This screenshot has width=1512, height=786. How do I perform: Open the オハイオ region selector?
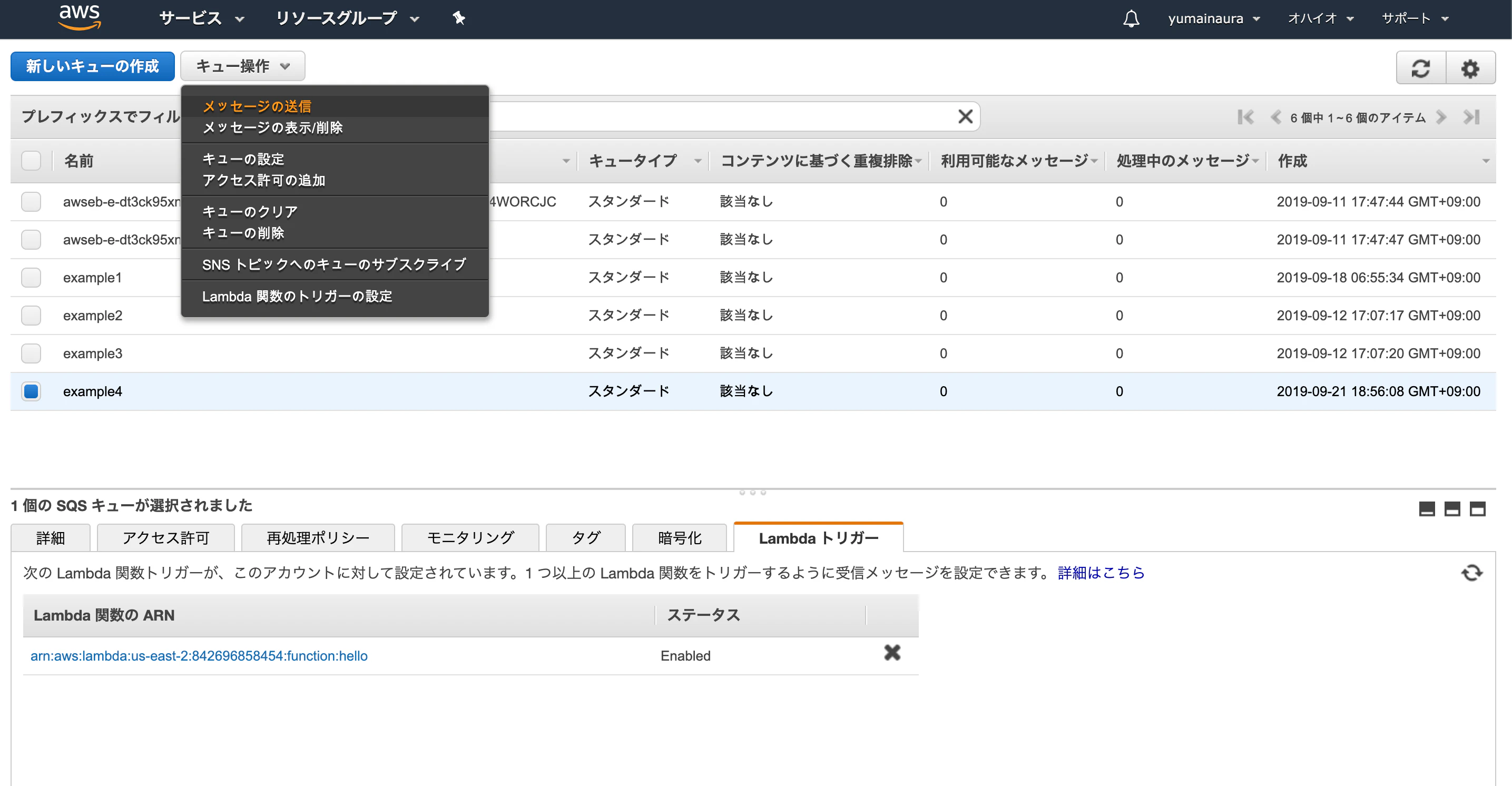[1321, 19]
